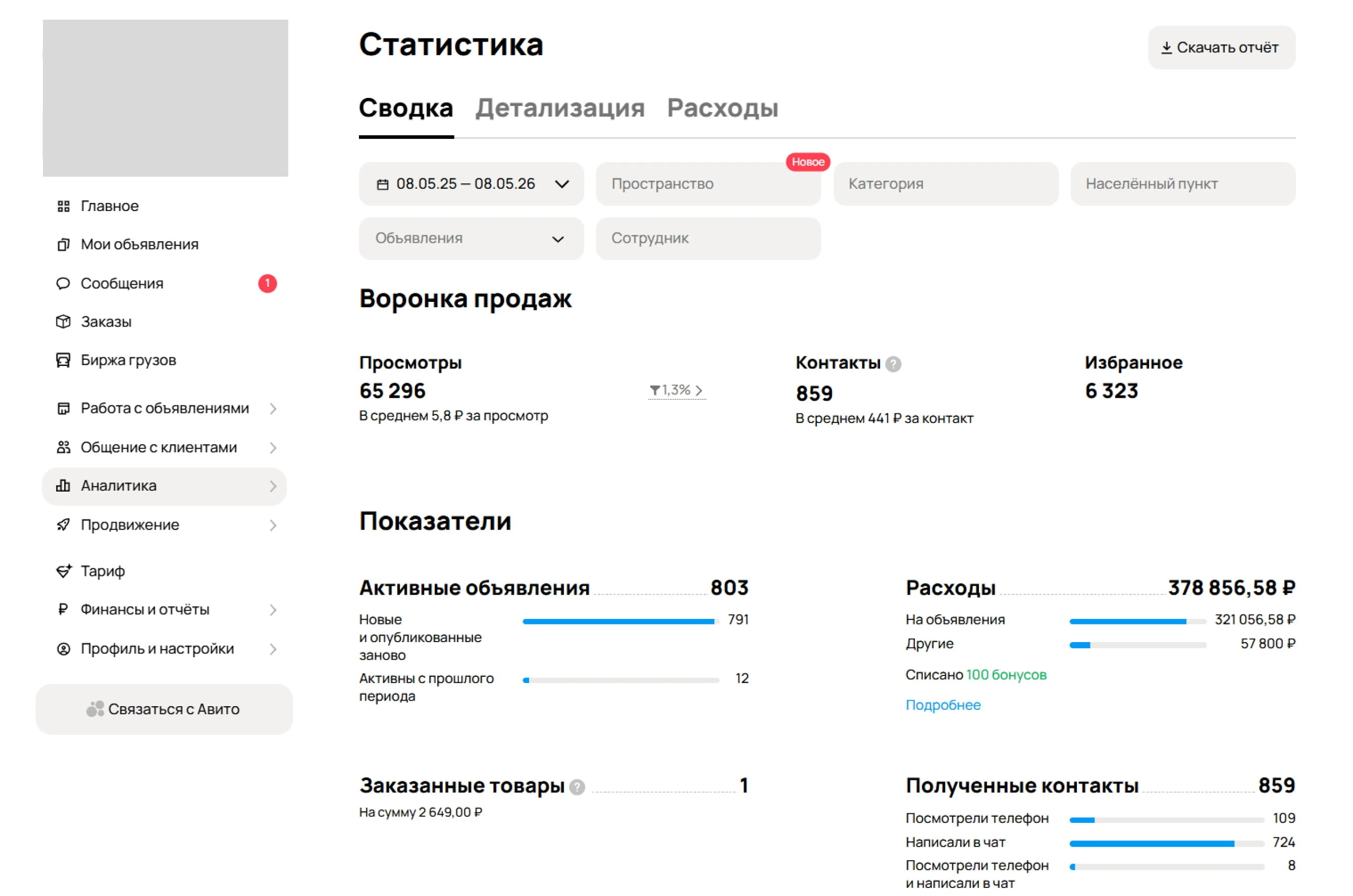Expand the Работа с объявлениями section
1353x896 pixels.
pyautogui.click(x=165, y=408)
